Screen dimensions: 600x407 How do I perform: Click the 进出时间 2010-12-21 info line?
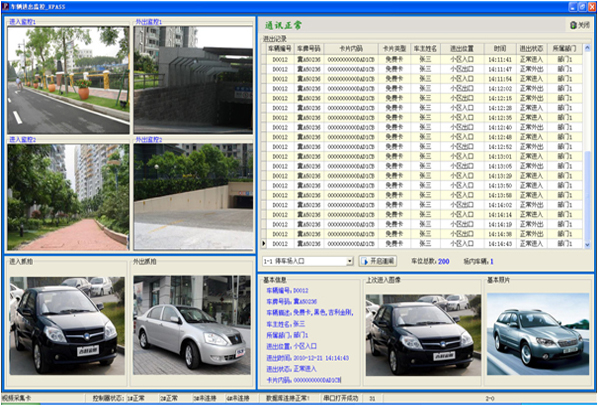point(308,358)
